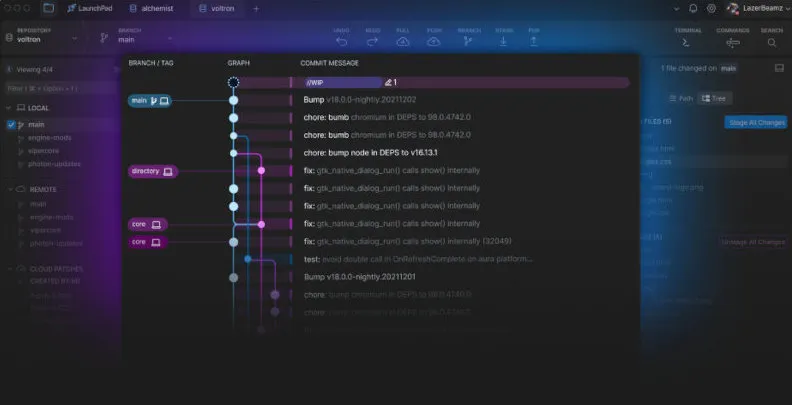Click the laptop icon on the directory label
Screen dimensions: 792x405
(x=168, y=172)
